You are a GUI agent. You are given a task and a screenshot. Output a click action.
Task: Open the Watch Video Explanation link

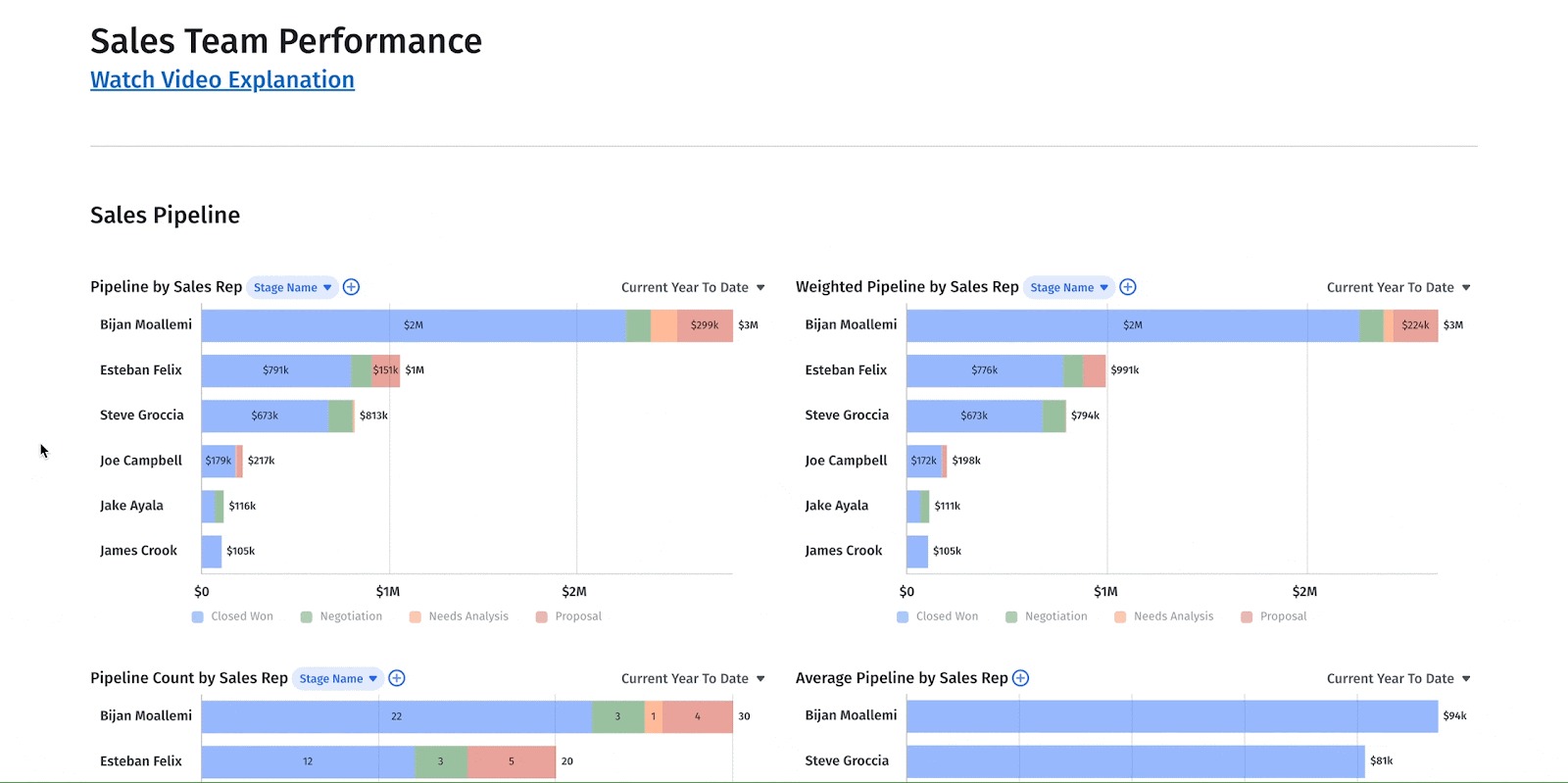(221, 79)
